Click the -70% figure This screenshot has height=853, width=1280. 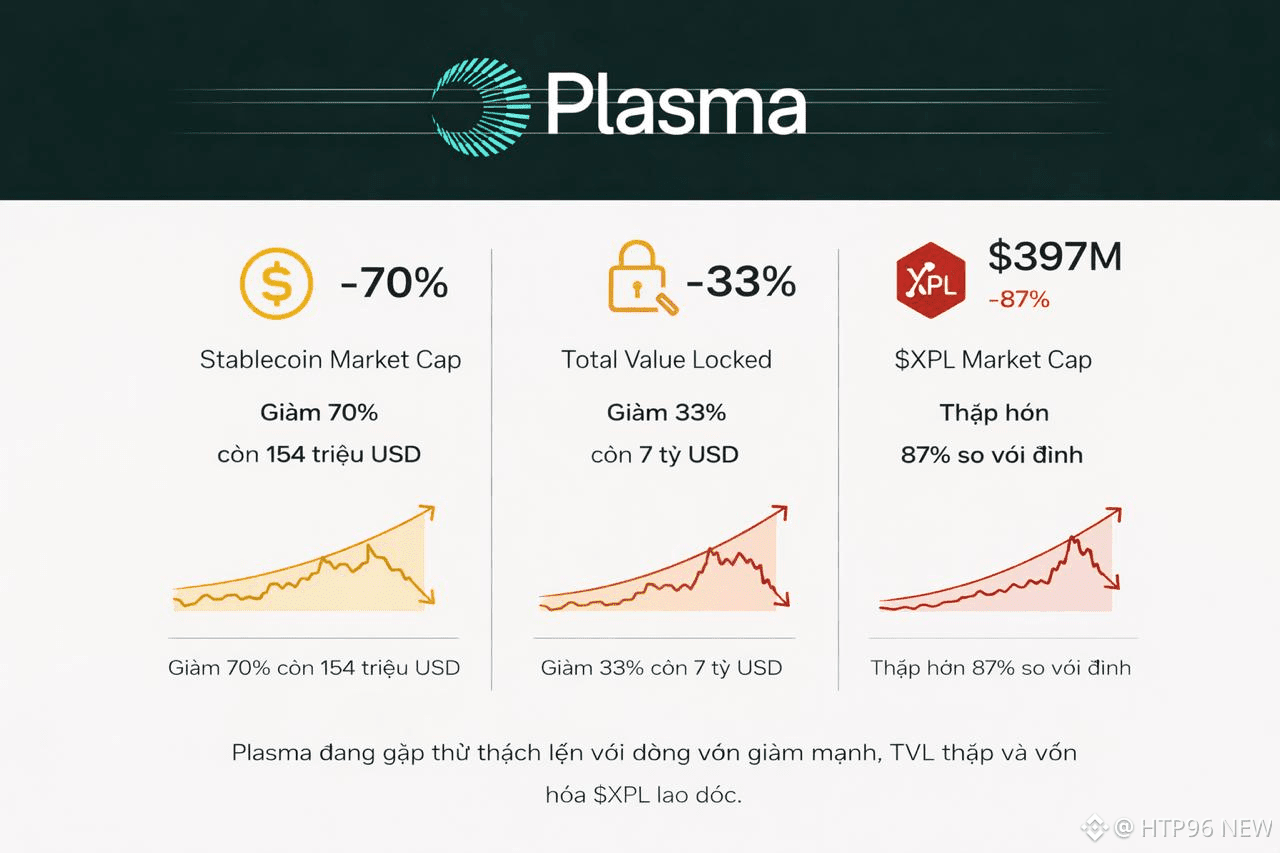394,284
